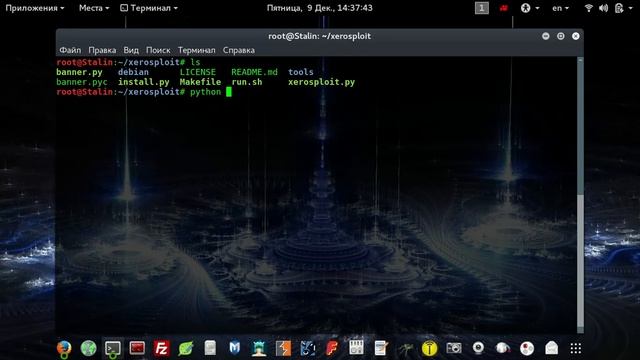This screenshot has height=360, width=640.
Task: Click on LICENSE in listing
Action: click(198, 72)
